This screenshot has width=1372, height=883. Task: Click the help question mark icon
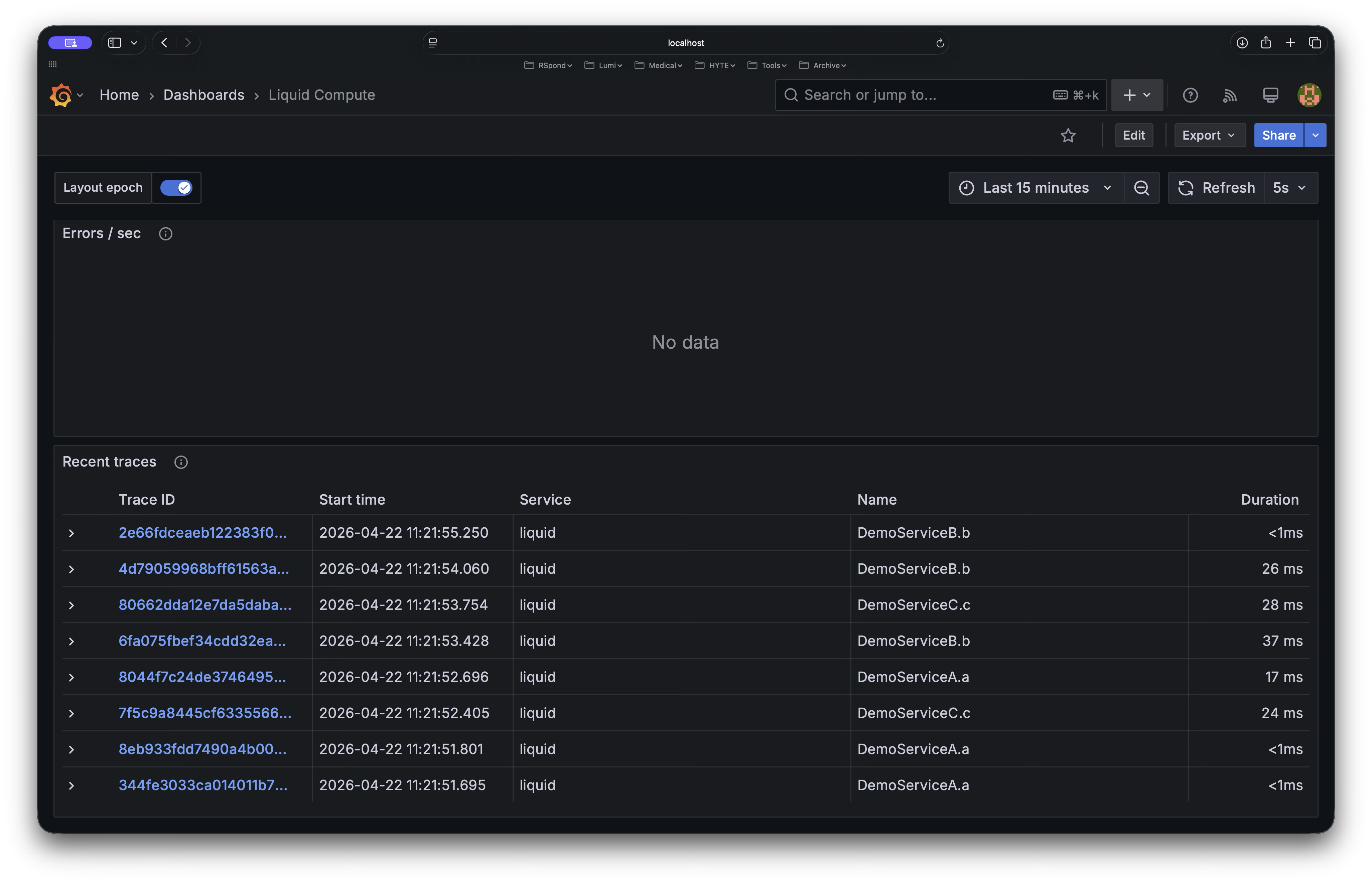coord(1190,95)
